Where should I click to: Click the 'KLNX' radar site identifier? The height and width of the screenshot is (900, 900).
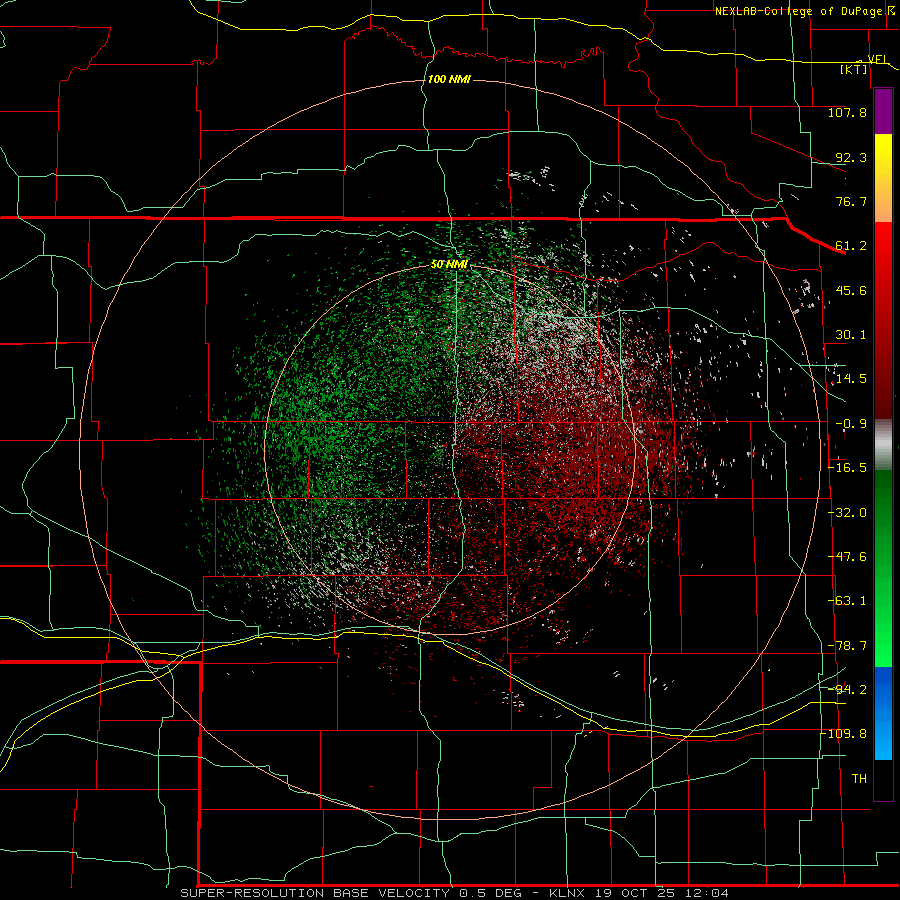[569, 893]
